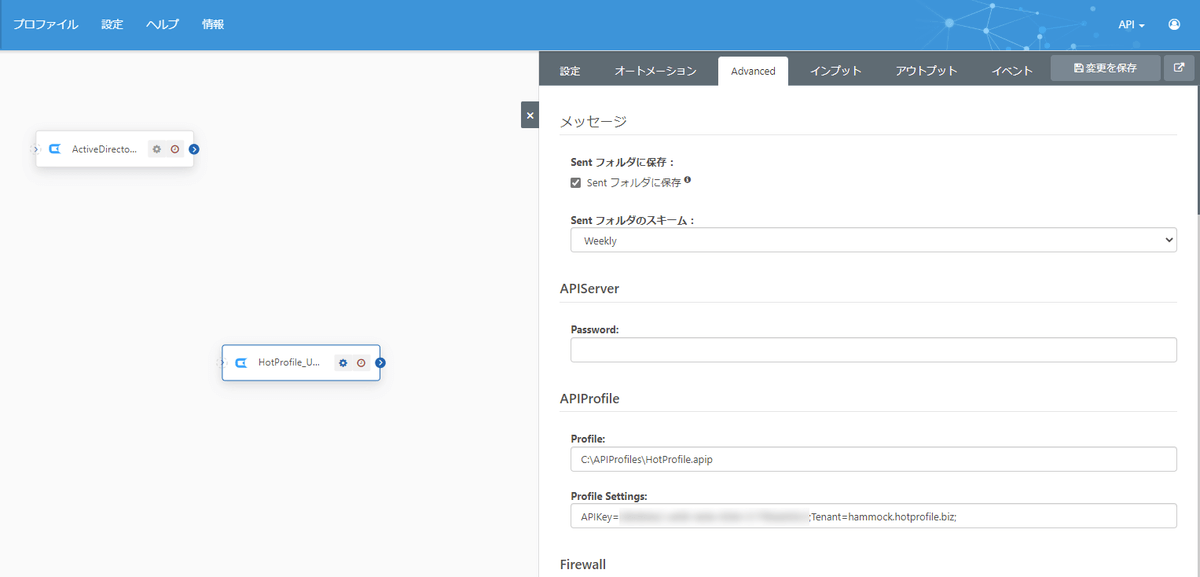Click the 変更を保存 button
This screenshot has width=1200, height=577.
(x=1105, y=68)
